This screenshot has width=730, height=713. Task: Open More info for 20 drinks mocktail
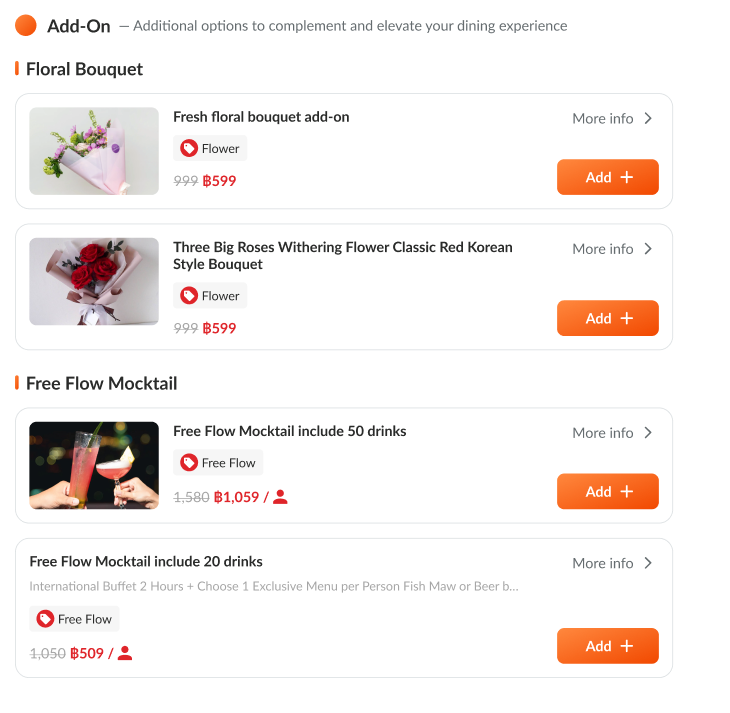(x=611, y=563)
